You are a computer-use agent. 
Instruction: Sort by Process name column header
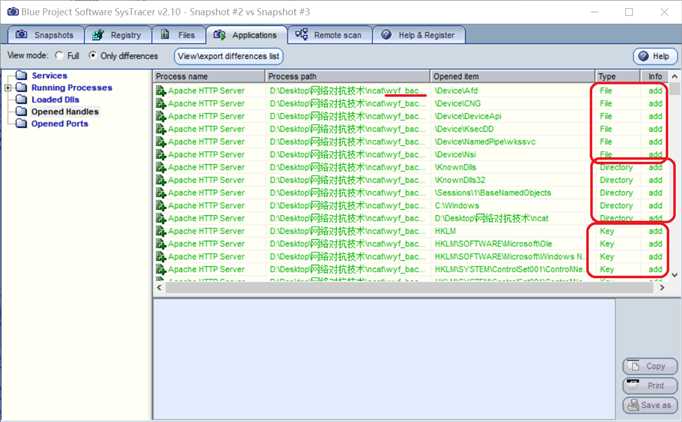point(209,77)
